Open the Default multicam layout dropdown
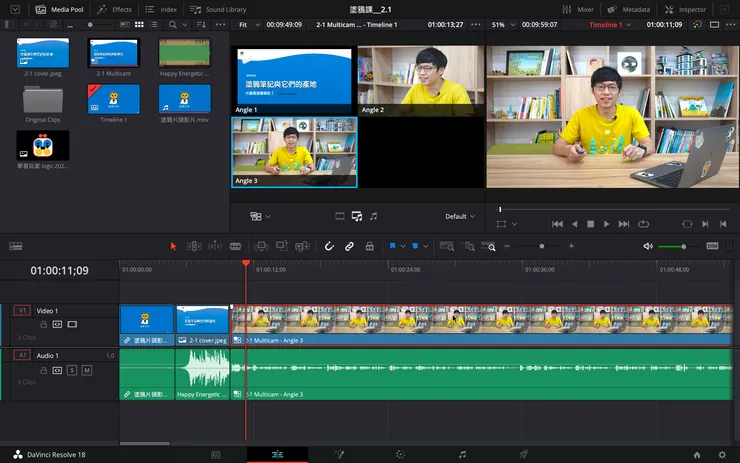The image size is (740, 463). point(458,216)
